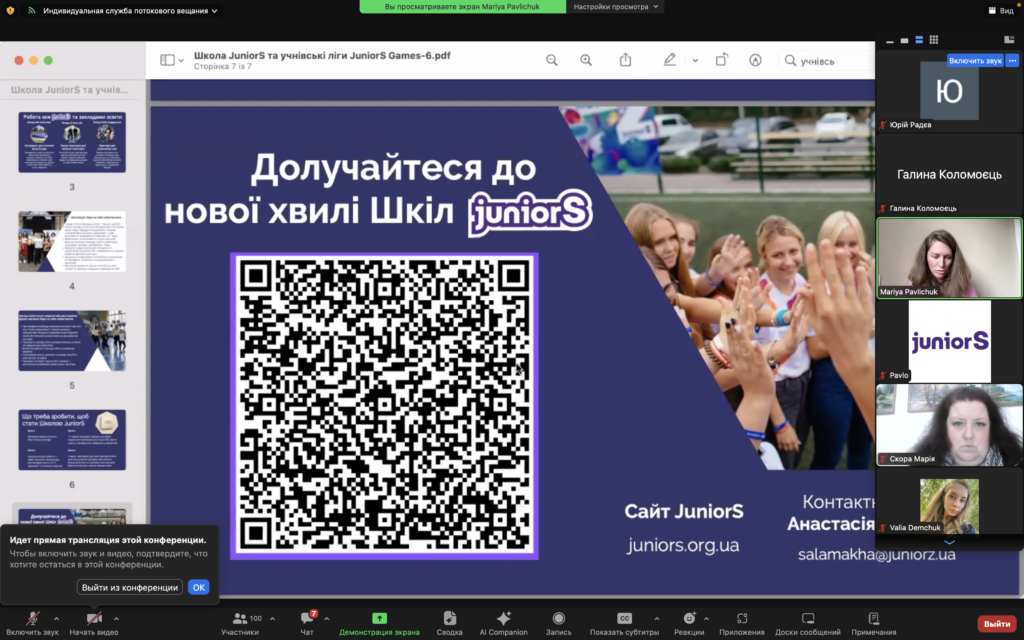This screenshot has height=640, width=1024.
Task: Click the Вид view button
Action: click(x=1000, y=10)
